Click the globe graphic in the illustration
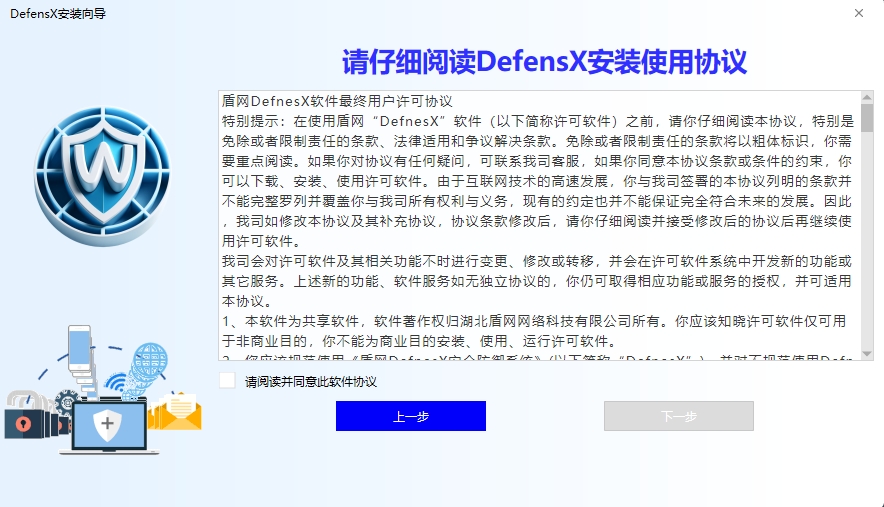Viewport: 884px width, 507px height. pos(150,361)
